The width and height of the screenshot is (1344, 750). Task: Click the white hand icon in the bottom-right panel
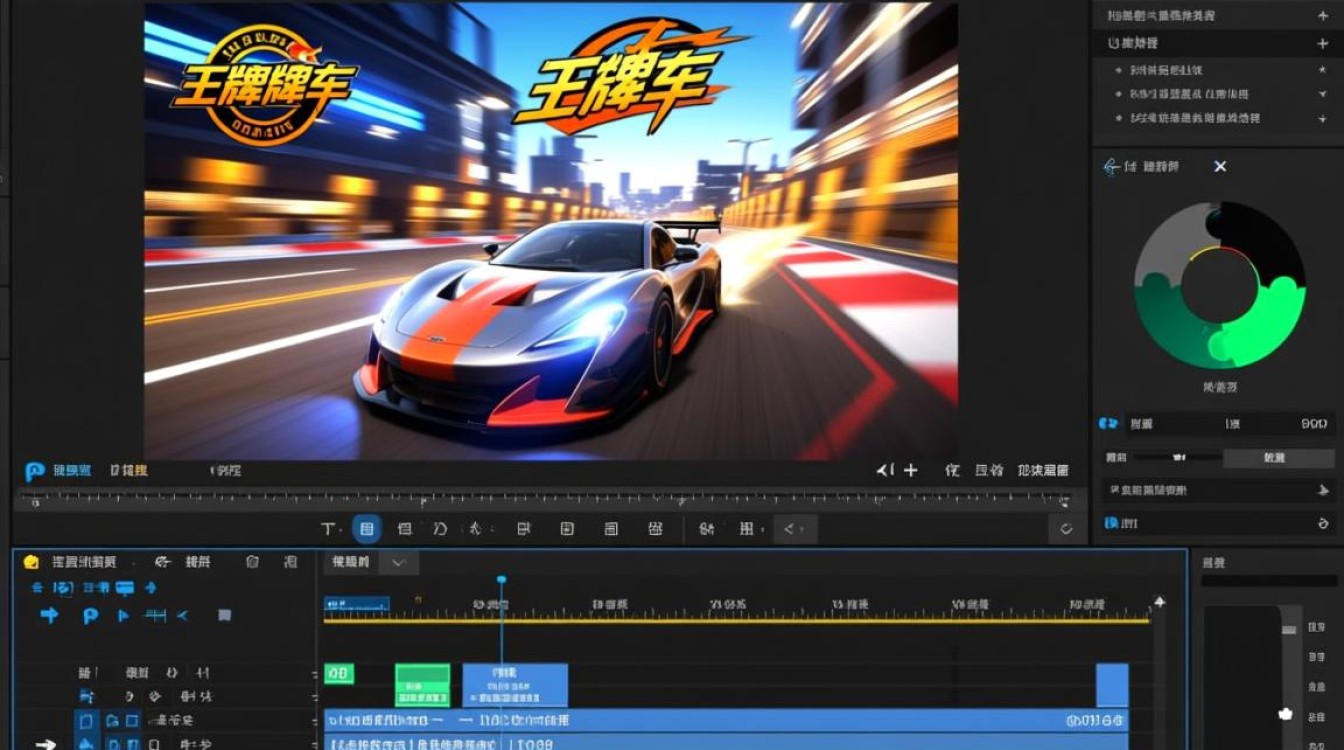pyautogui.click(x=1286, y=714)
